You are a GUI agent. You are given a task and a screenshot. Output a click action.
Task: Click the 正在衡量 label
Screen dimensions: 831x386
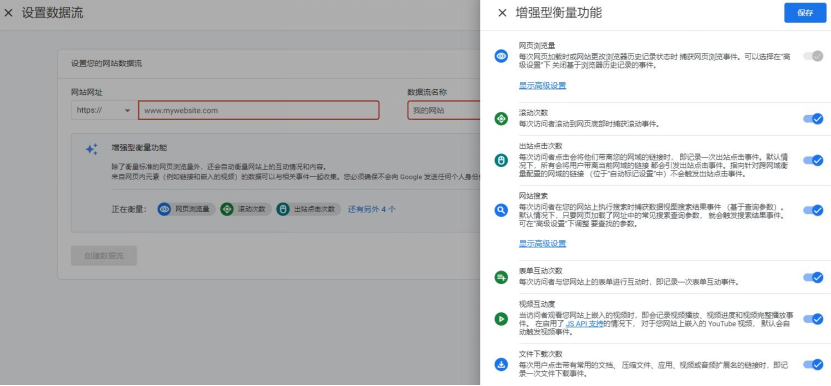pos(129,209)
